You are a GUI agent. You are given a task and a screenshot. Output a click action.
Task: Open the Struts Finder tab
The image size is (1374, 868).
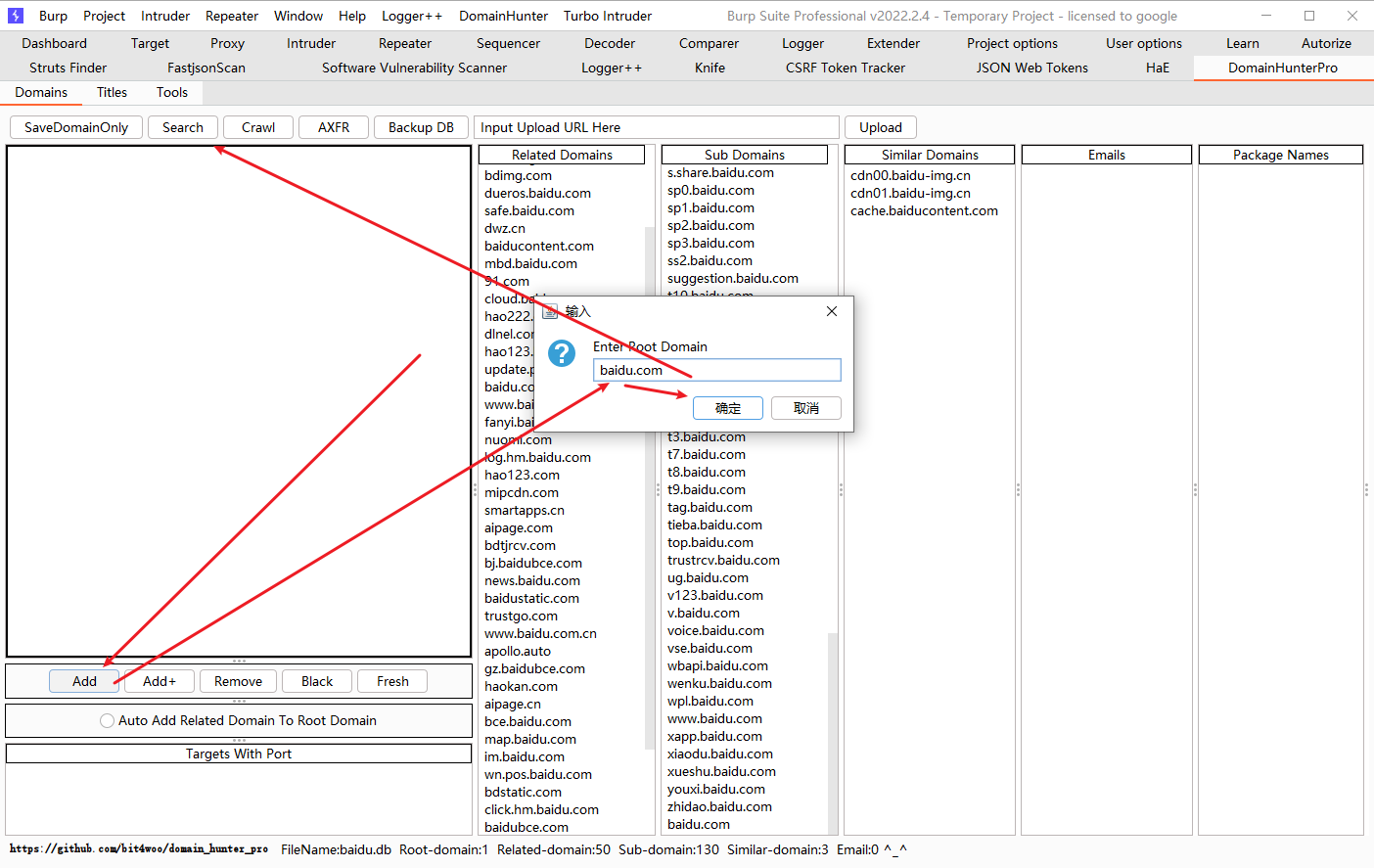[x=68, y=68]
